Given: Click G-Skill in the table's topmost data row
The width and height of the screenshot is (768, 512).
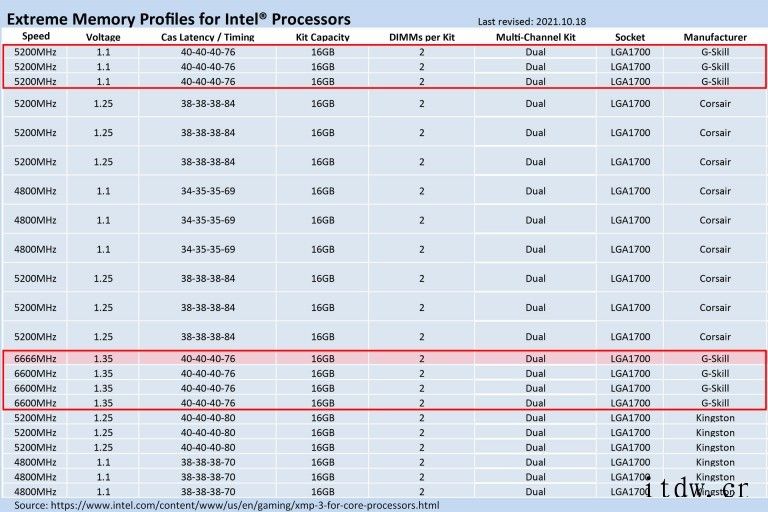Looking at the screenshot, I should pos(715,52).
